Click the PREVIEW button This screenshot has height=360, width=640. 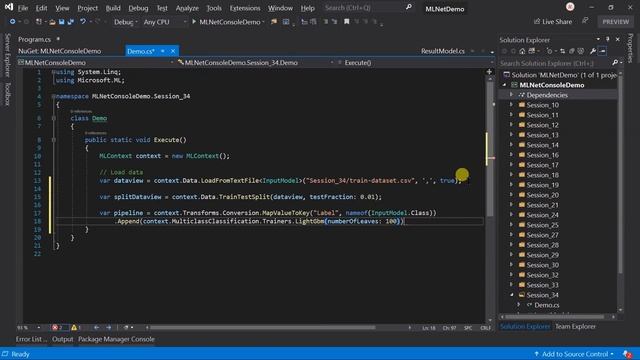(616, 22)
